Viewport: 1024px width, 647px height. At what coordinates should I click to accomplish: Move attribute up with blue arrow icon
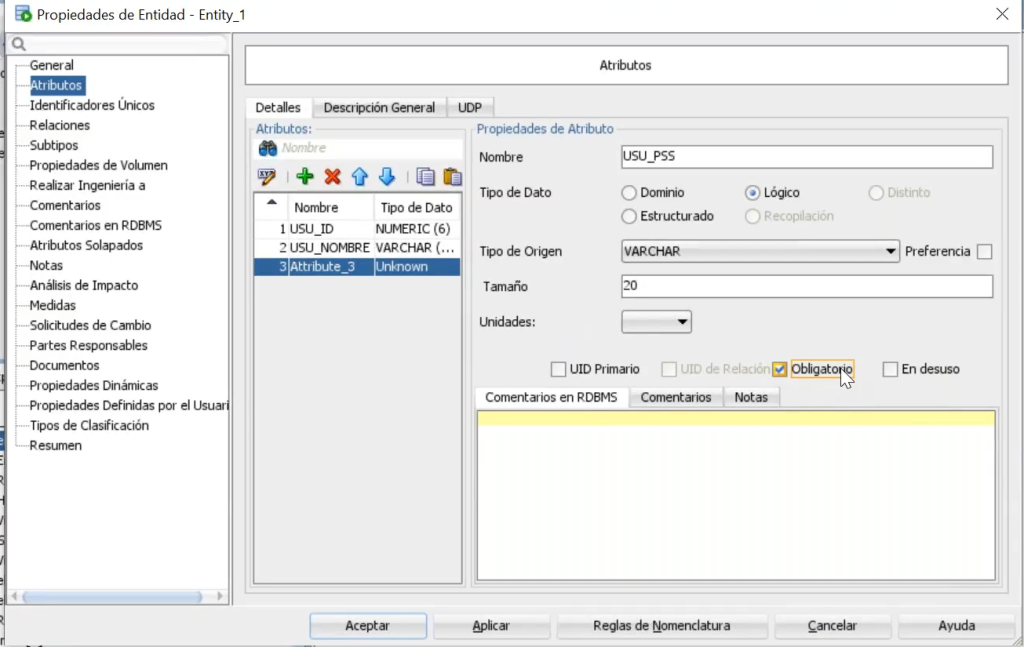tap(360, 176)
